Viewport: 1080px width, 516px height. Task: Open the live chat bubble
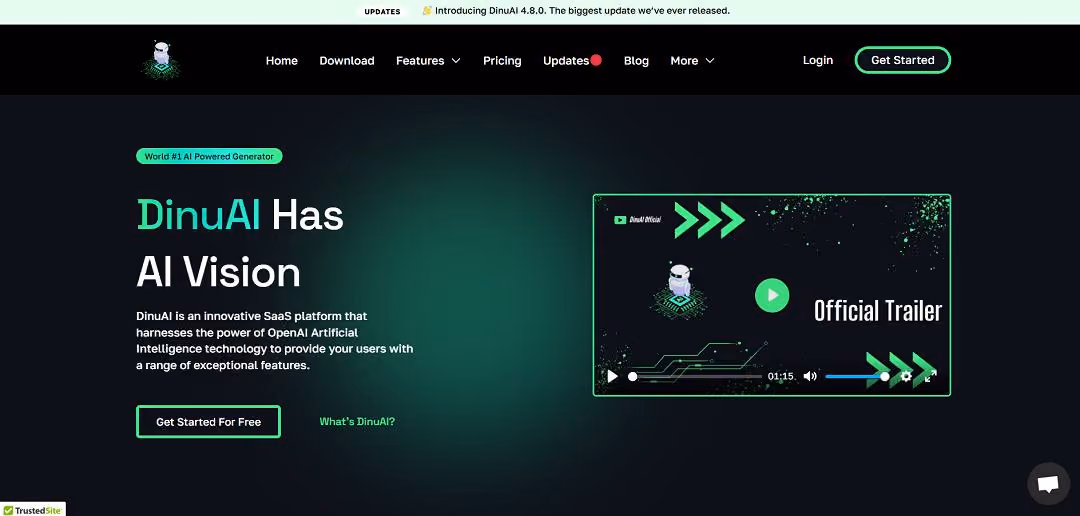[1048, 484]
